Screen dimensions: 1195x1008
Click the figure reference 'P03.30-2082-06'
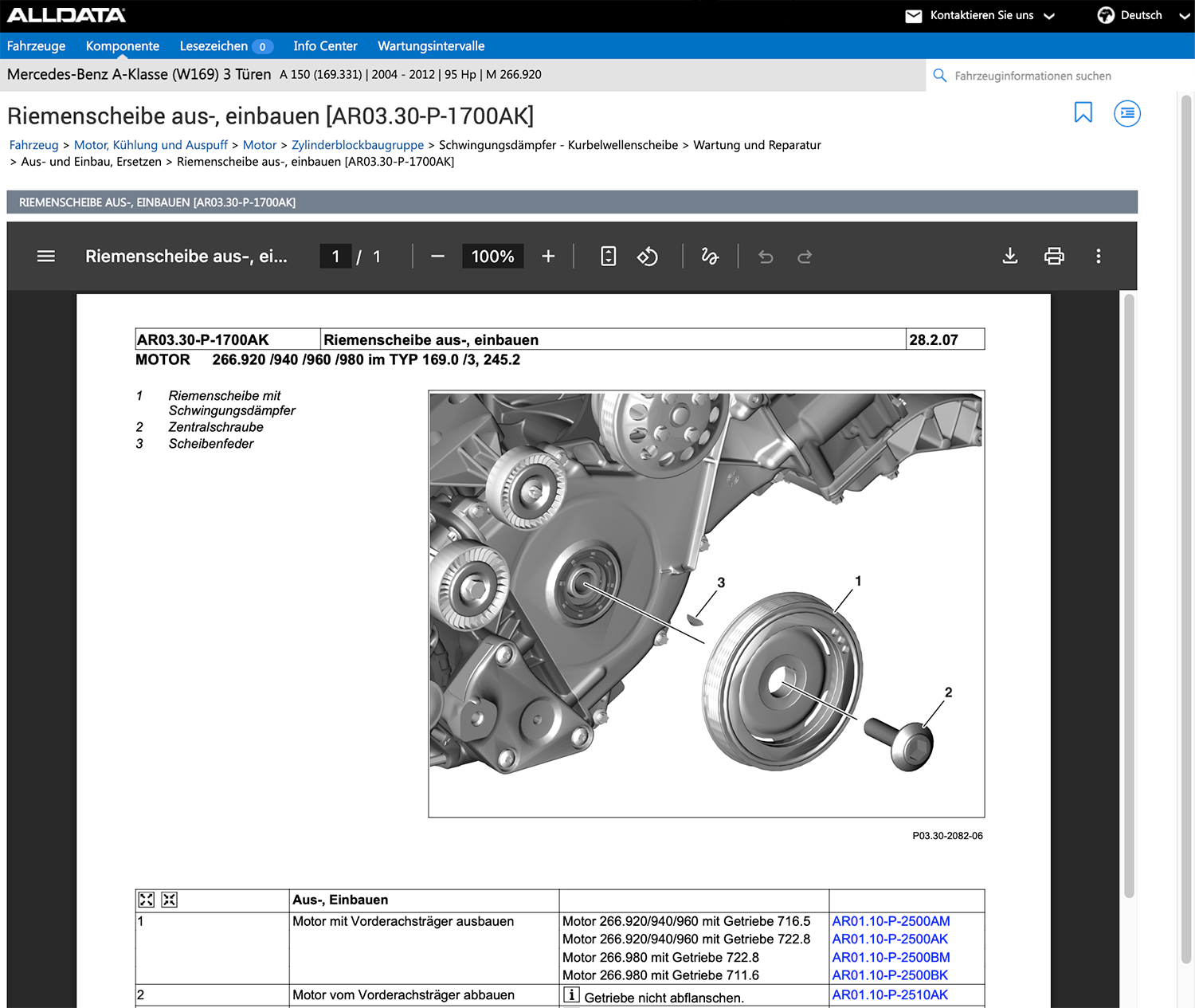click(x=947, y=836)
